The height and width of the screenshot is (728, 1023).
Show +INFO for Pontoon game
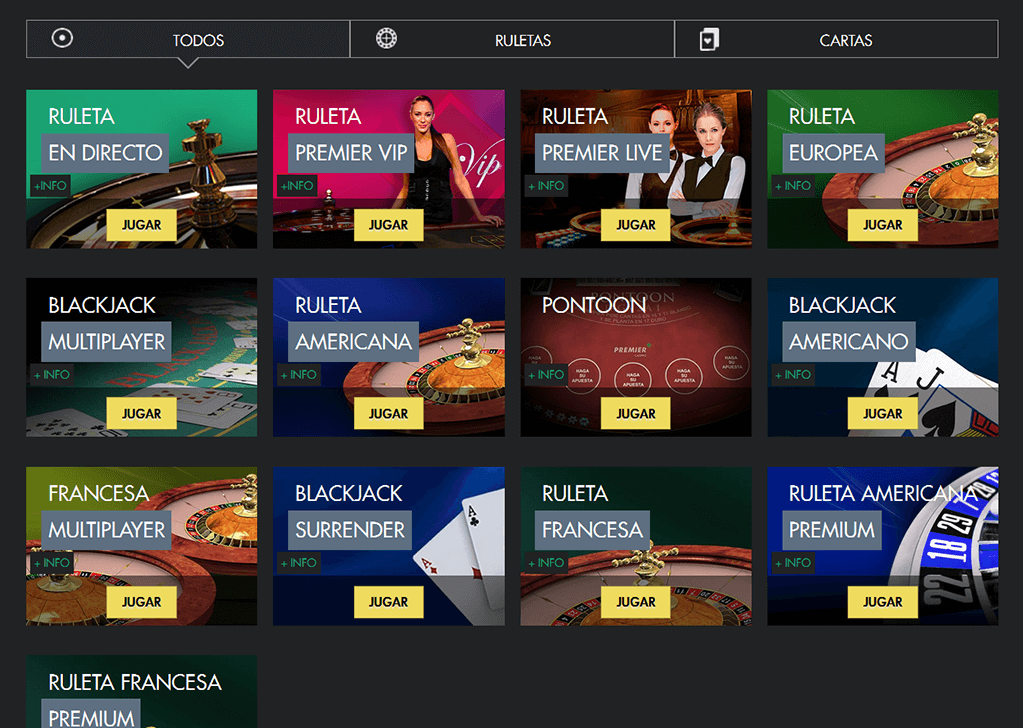[x=546, y=374]
